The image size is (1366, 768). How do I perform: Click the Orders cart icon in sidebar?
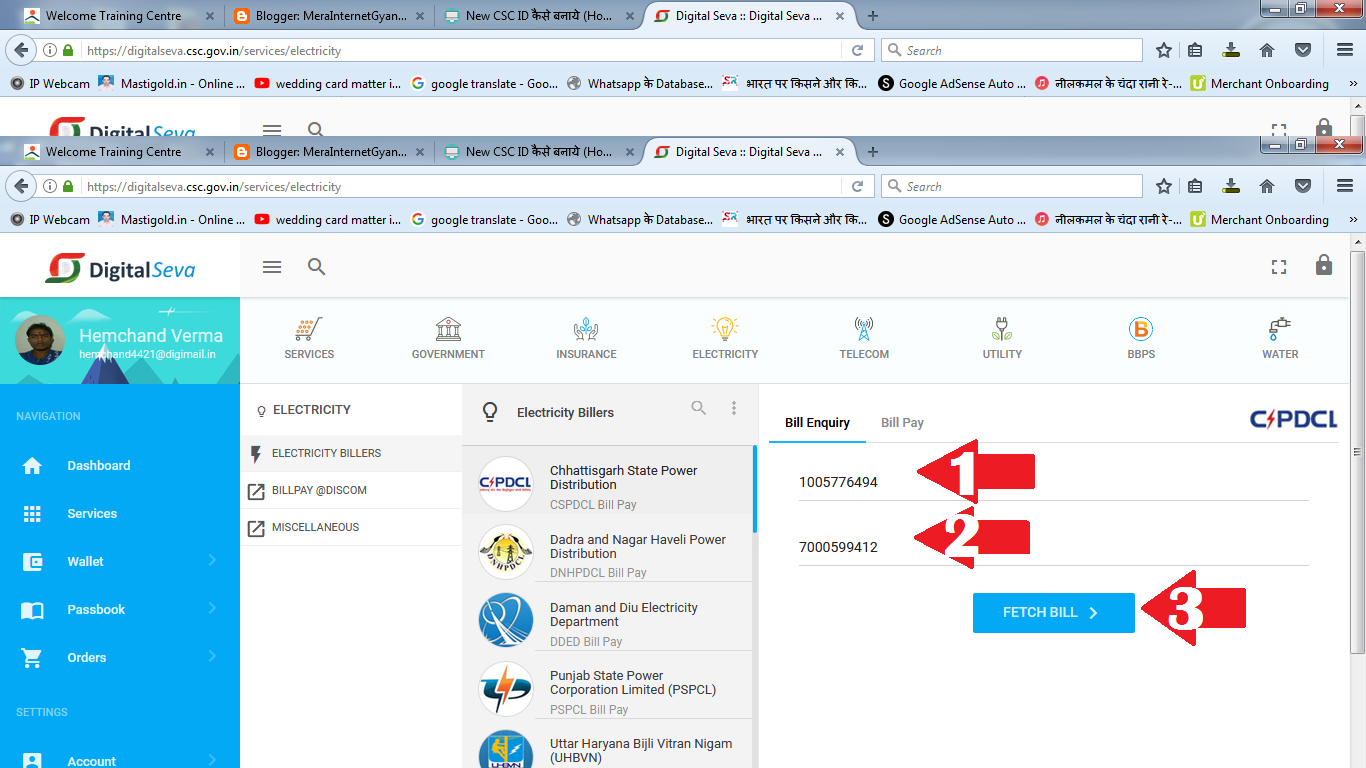pos(33,658)
